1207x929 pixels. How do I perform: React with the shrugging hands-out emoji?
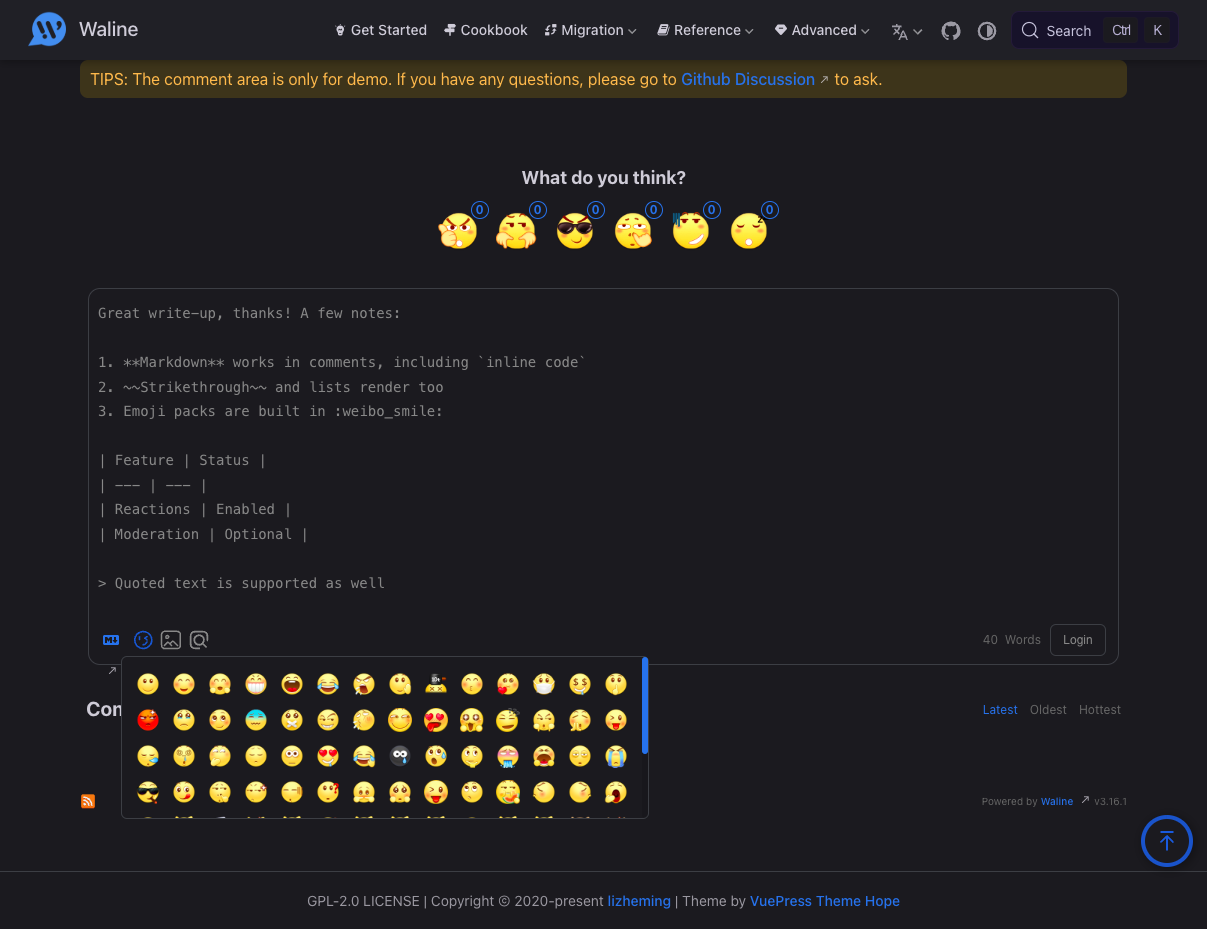(x=516, y=231)
